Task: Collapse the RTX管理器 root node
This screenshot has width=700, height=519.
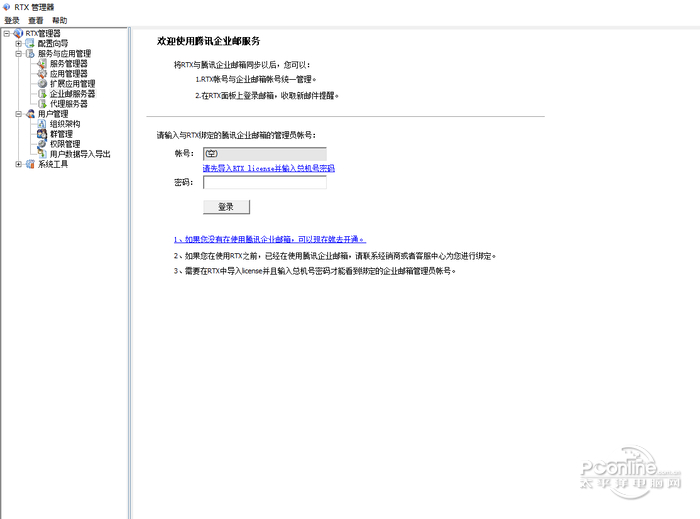Action: coord(7,33)
